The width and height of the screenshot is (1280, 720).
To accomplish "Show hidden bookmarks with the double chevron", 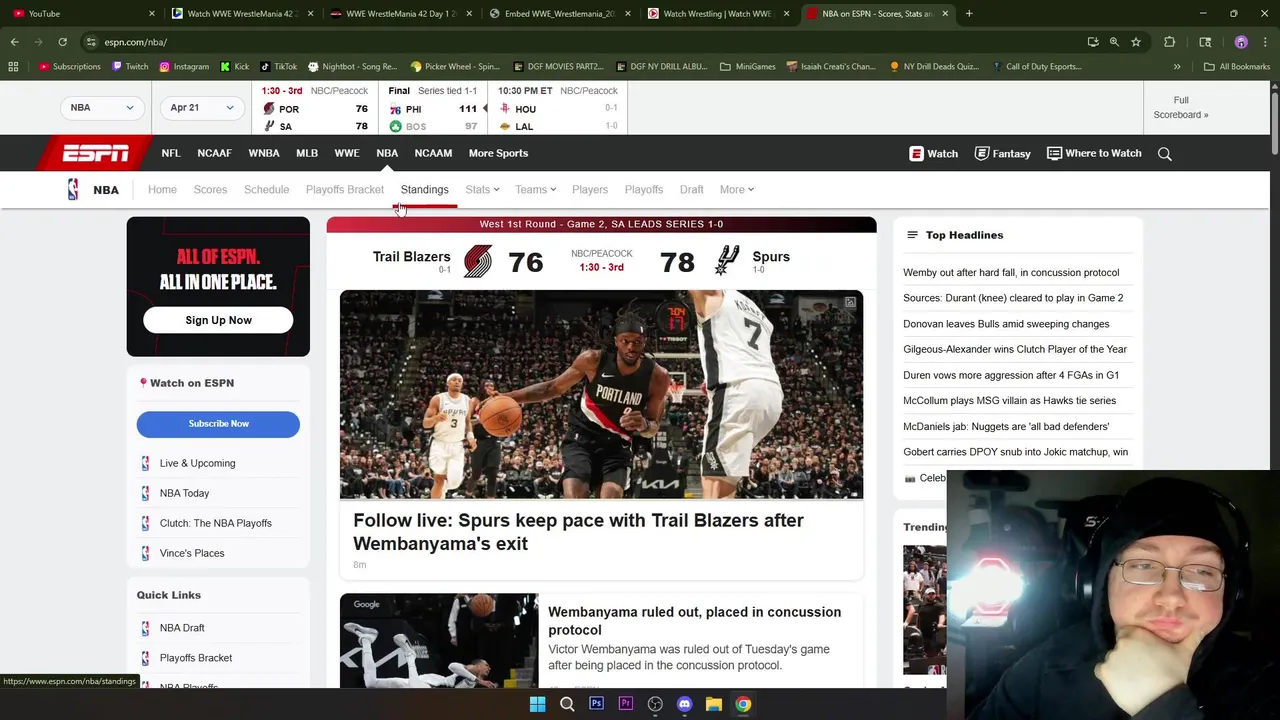I will [x=1177, y=67].
